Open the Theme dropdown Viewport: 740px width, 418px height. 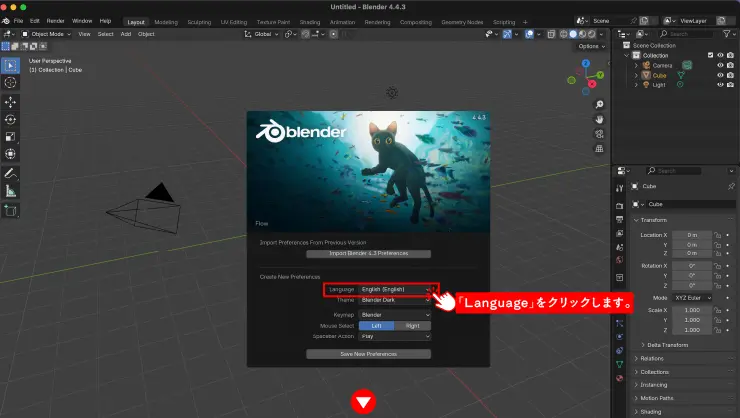point(395,300)
